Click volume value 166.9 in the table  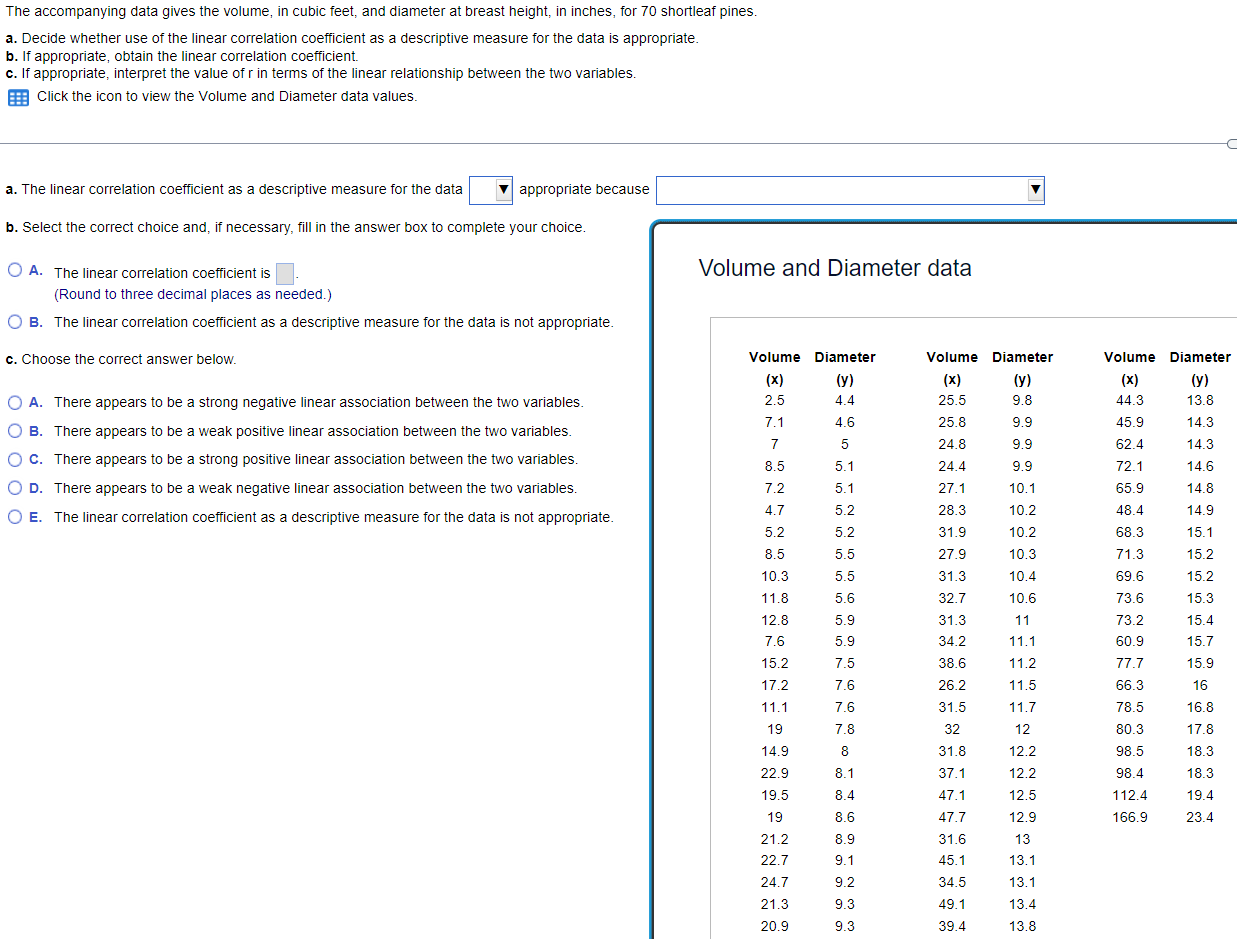[1130, 817]
